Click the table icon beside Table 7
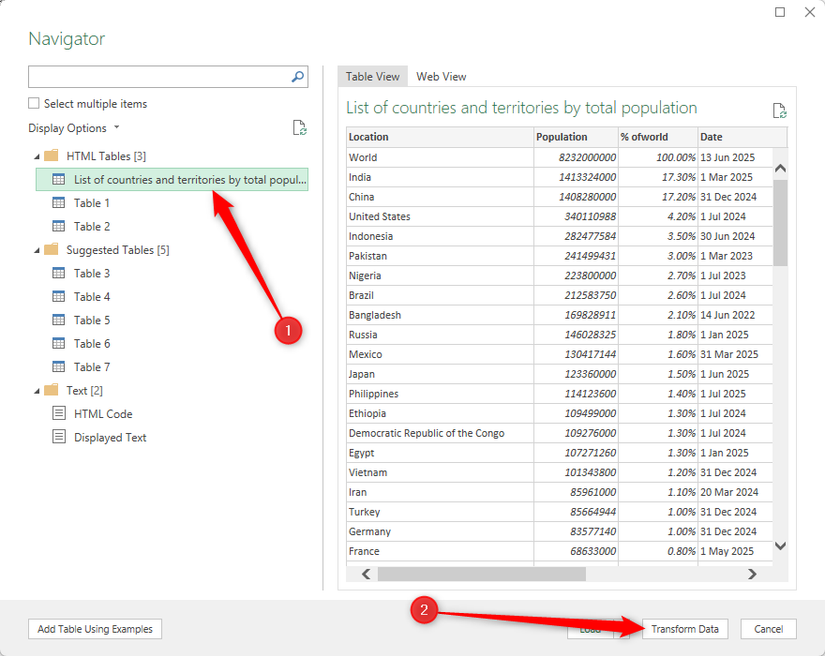825x656 pixels. pos(58,366)
